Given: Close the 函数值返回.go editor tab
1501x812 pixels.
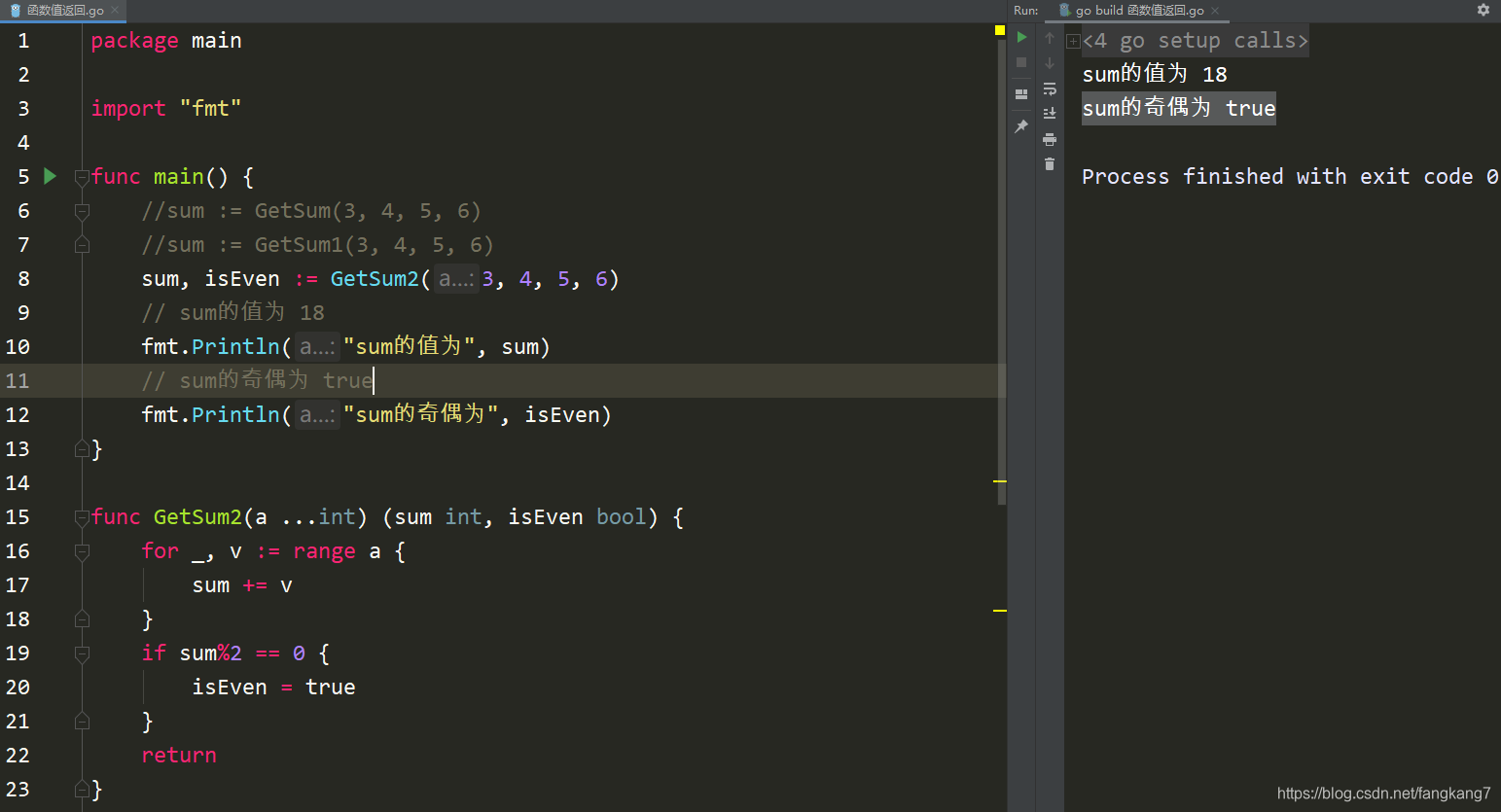Looking at the screenshot, I should pos(115,11).
